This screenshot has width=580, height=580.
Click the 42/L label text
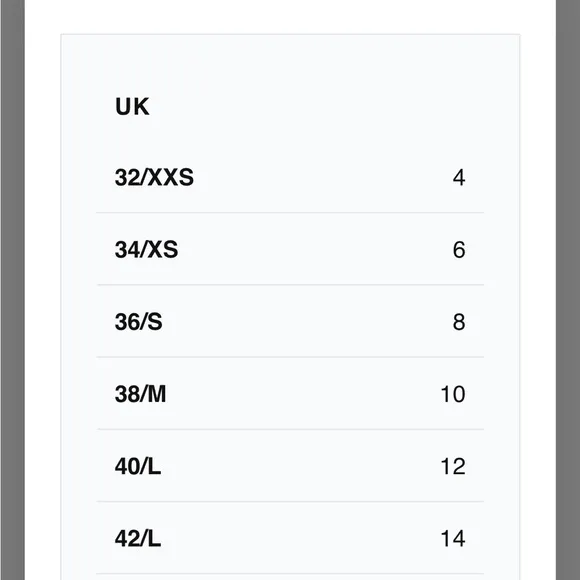(x=138, y=538)
